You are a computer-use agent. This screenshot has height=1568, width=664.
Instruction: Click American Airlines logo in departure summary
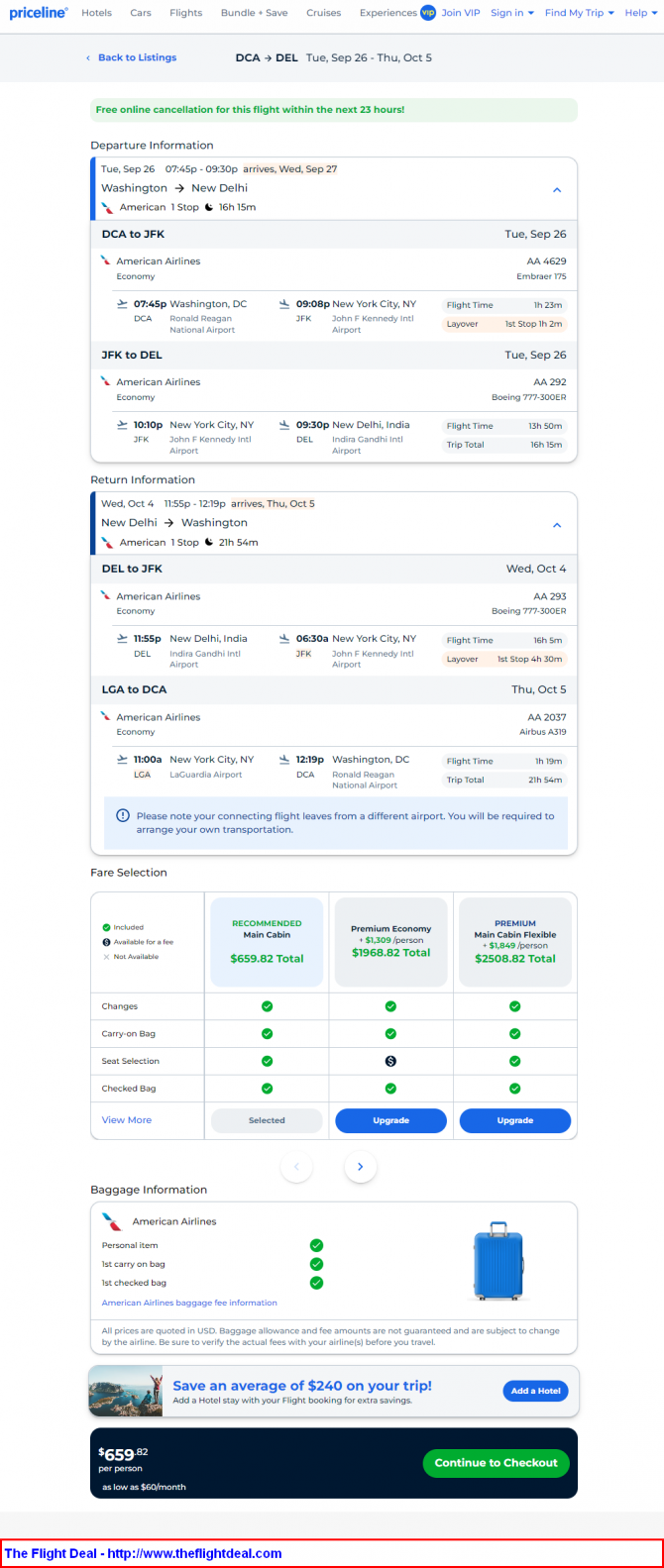pos(108,207)
